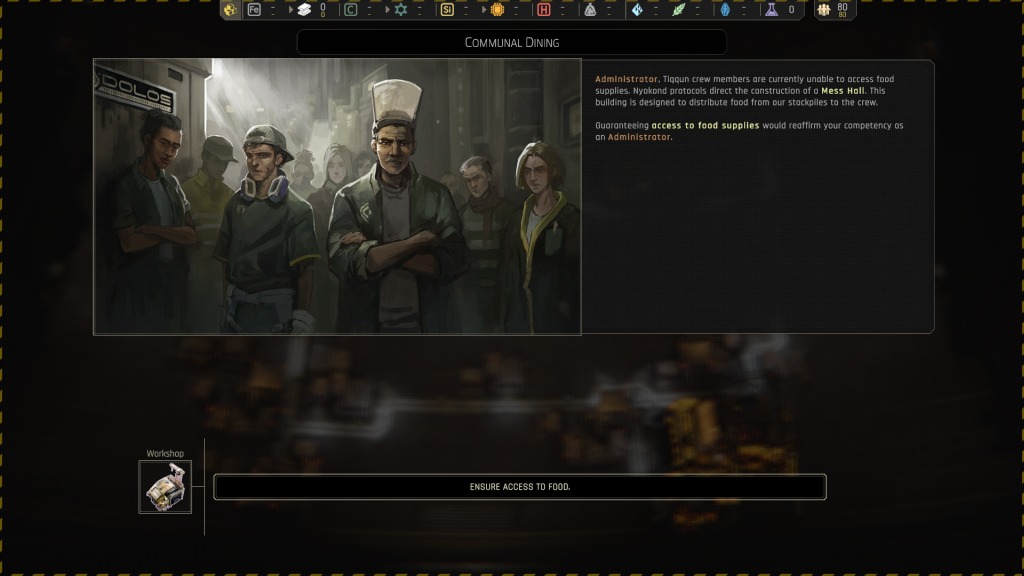Select the Carbon (C) resource icon

(x=351, y=10)
